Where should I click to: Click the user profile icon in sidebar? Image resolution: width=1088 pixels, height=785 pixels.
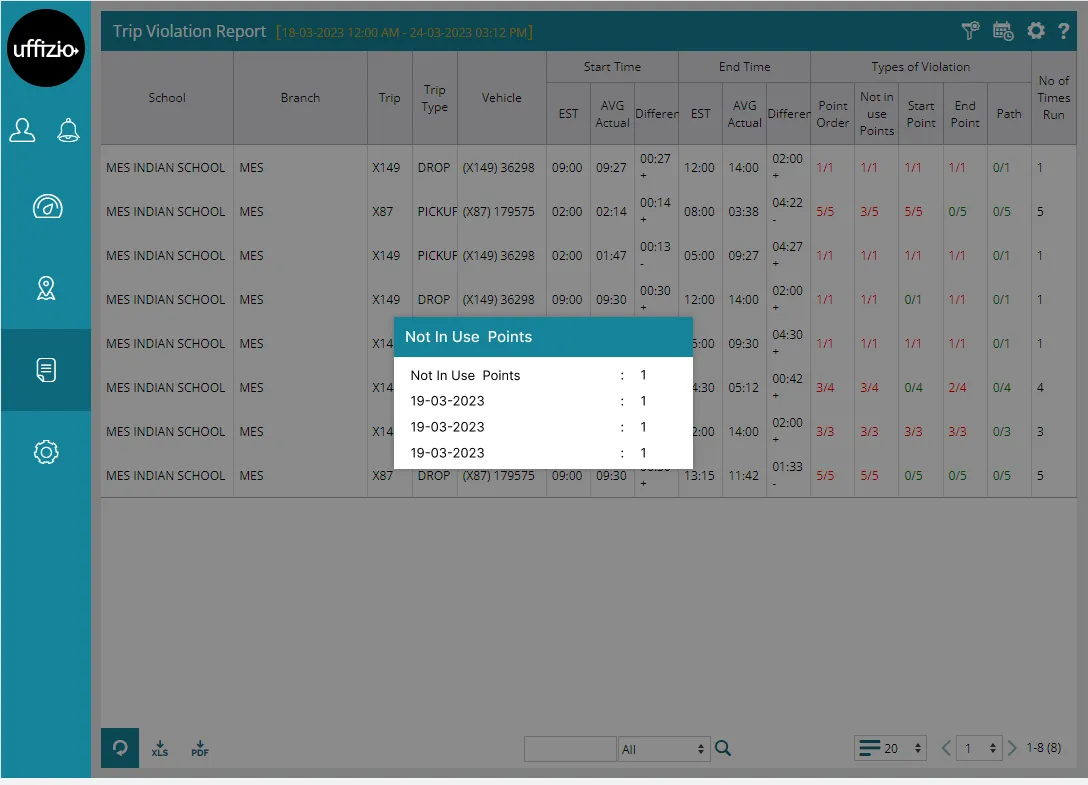tap(23, 130)
